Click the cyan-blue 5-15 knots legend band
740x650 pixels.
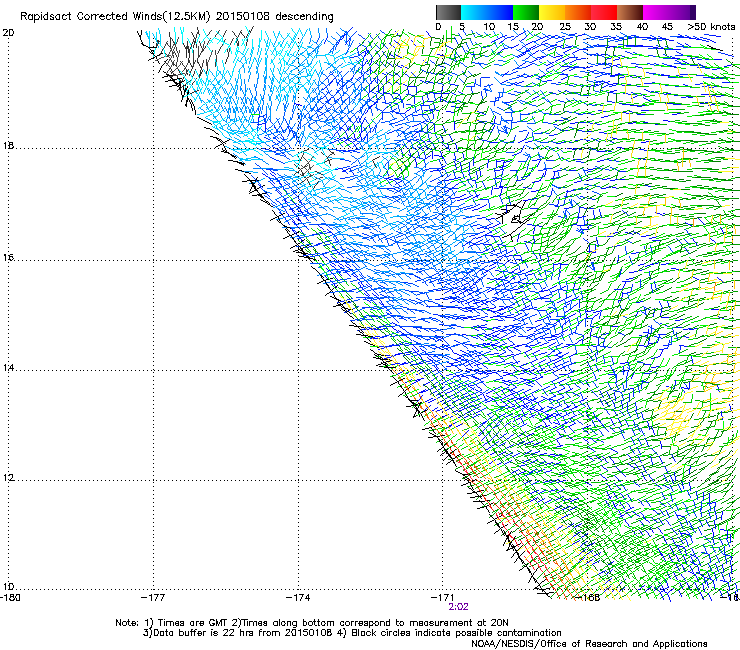click(x=487, y=12)
